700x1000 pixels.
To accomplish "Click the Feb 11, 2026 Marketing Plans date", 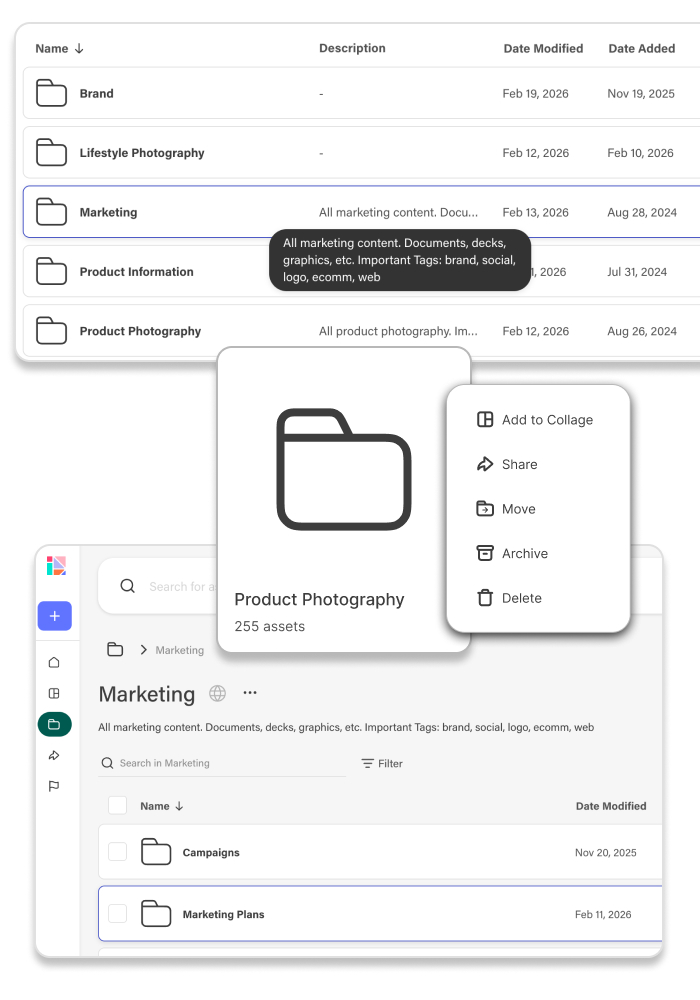I will 603,915.
